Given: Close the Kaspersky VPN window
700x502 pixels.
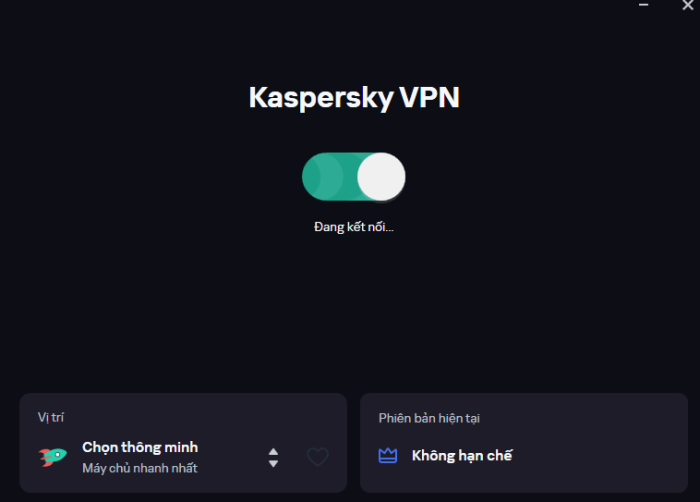Looking at the screenshot, I should pyautogui.click(x=687, y=5).
